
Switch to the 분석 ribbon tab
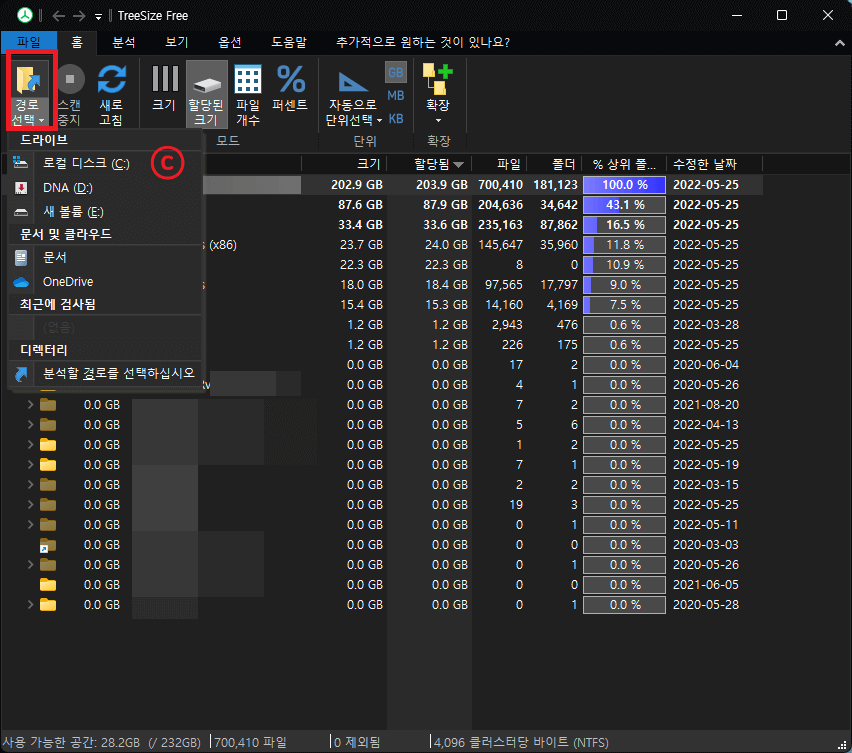coord(124,42)
